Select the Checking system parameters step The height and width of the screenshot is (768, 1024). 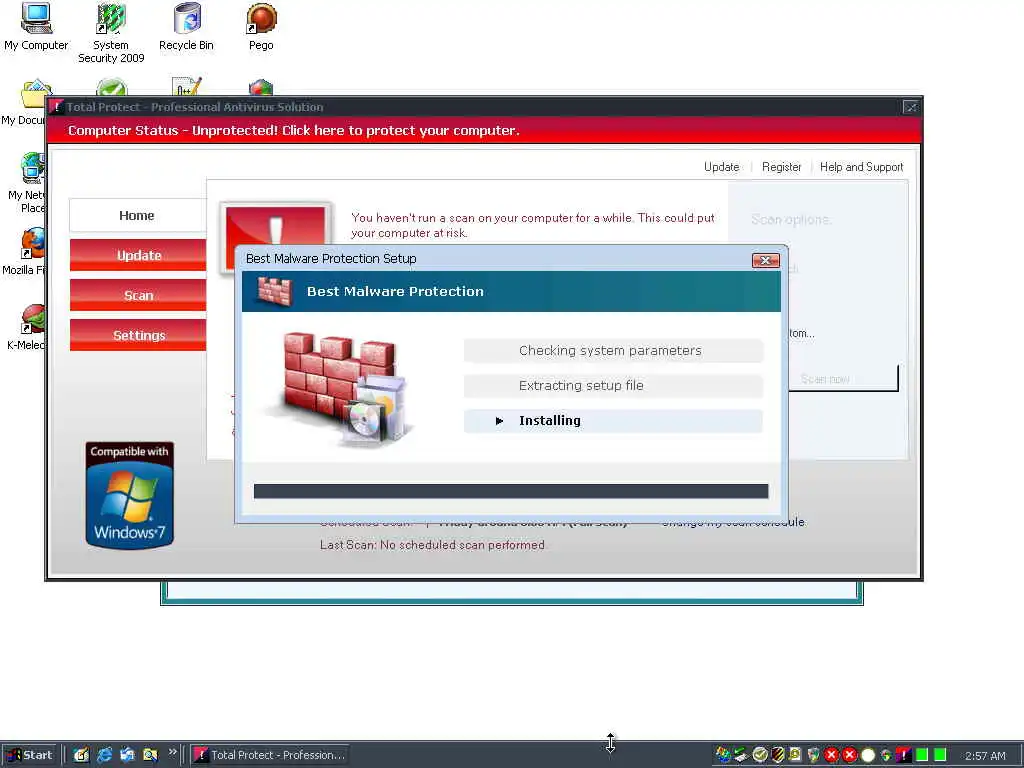click(613, 351)
